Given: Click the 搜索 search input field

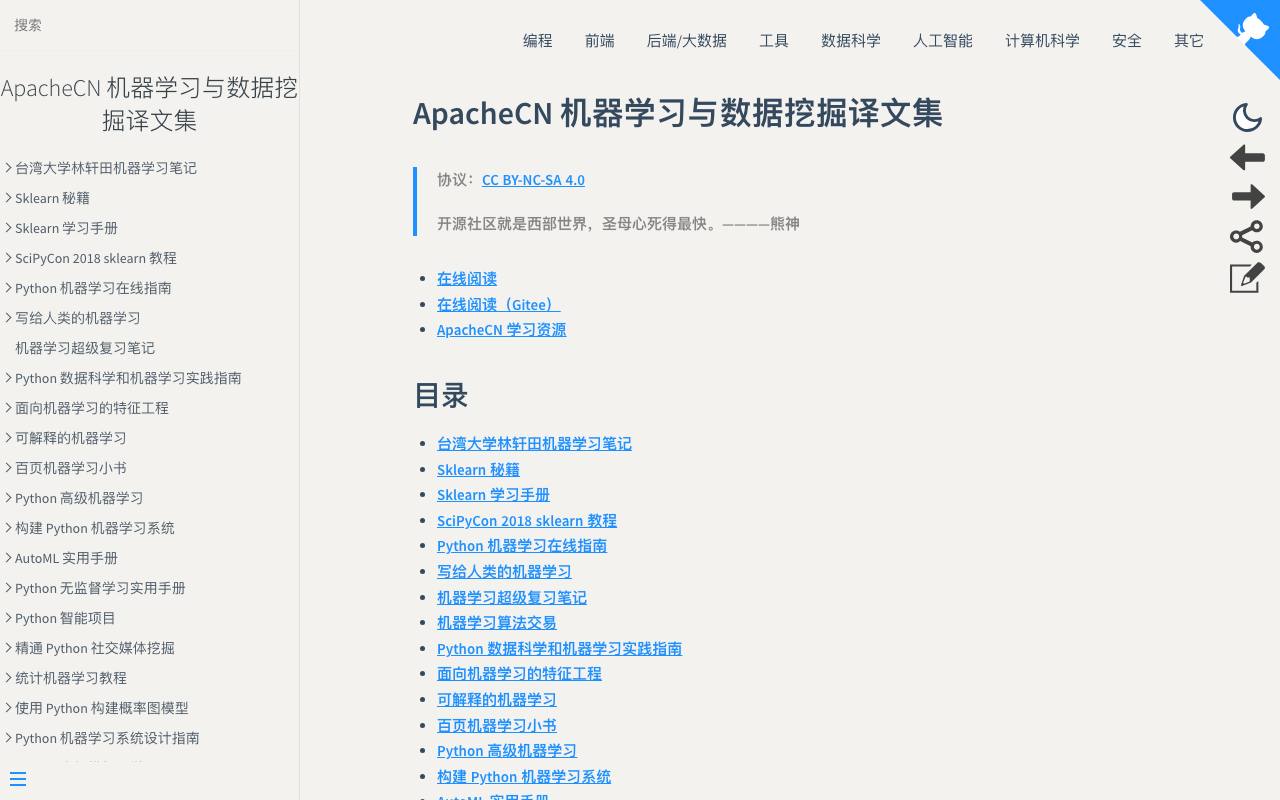Looking at the screenshot, I should point(150,25).
